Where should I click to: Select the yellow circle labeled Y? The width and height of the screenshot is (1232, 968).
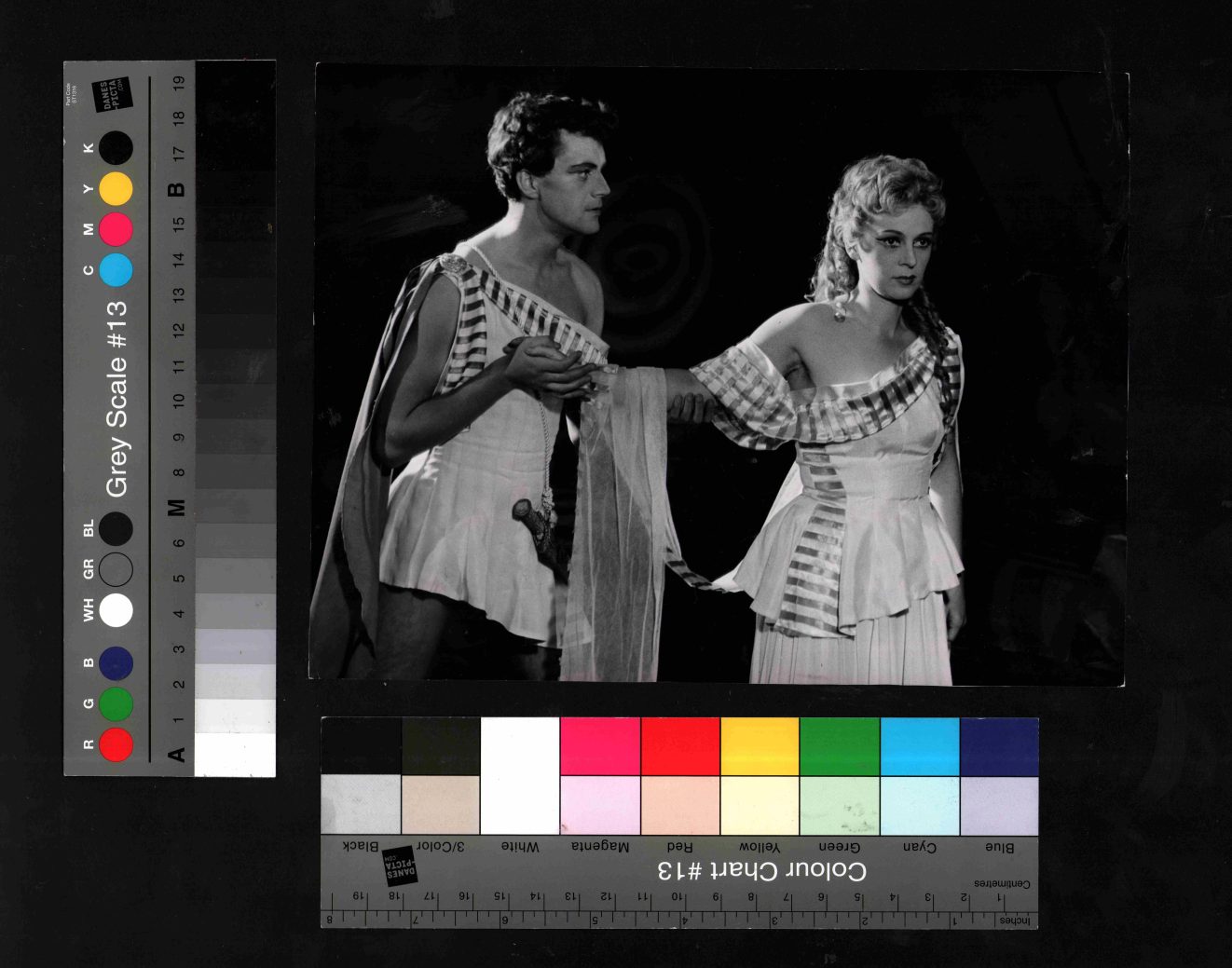click(x=116, y=189)
